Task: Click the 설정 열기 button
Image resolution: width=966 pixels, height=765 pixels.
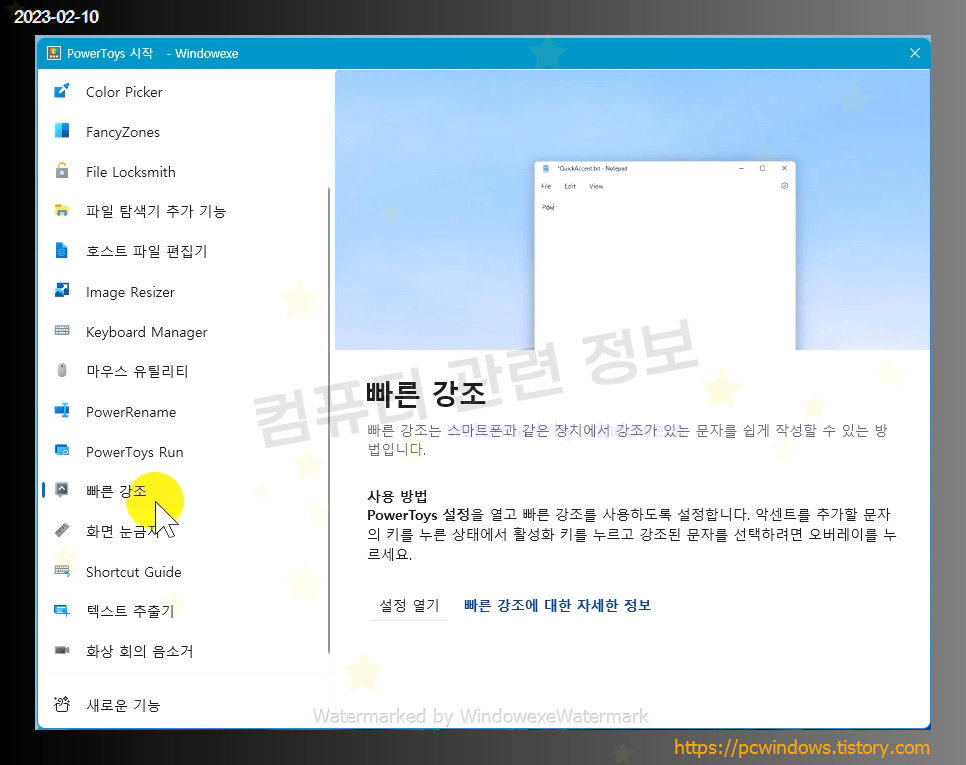Action: point(409,605)
